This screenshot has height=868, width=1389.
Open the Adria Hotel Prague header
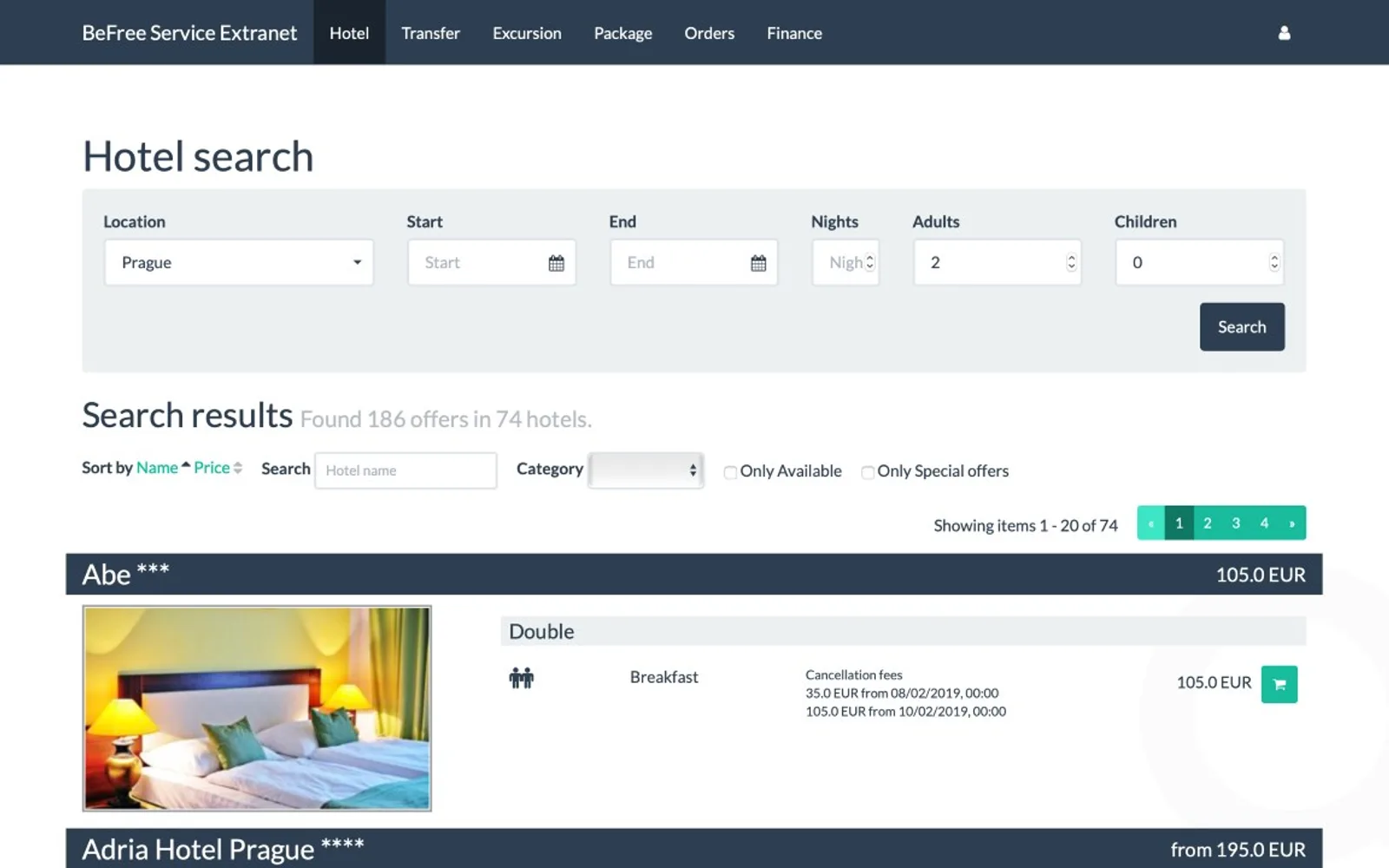tap(694, 849)
